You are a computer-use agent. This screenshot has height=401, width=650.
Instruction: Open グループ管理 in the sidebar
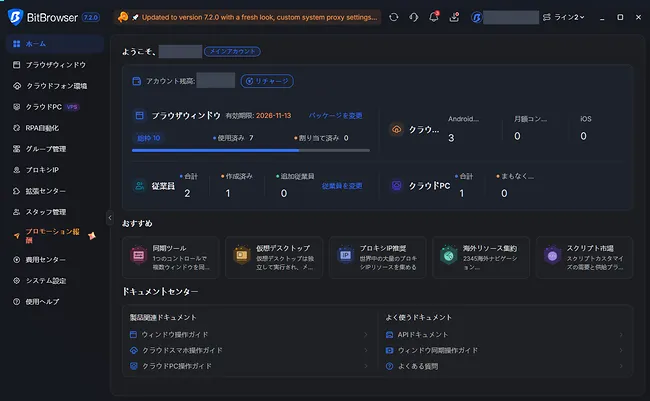click(x=55, y=148)
